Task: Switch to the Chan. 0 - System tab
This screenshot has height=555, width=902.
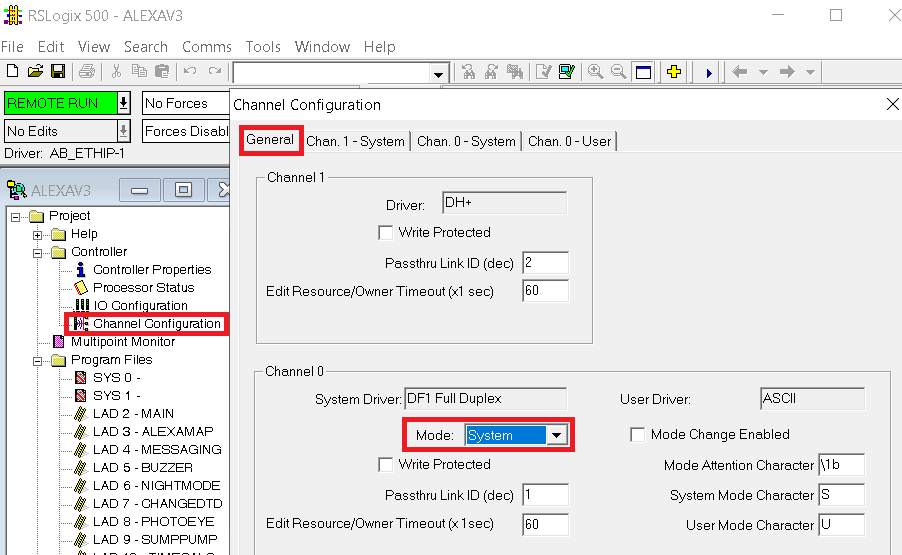Action: 466,141
